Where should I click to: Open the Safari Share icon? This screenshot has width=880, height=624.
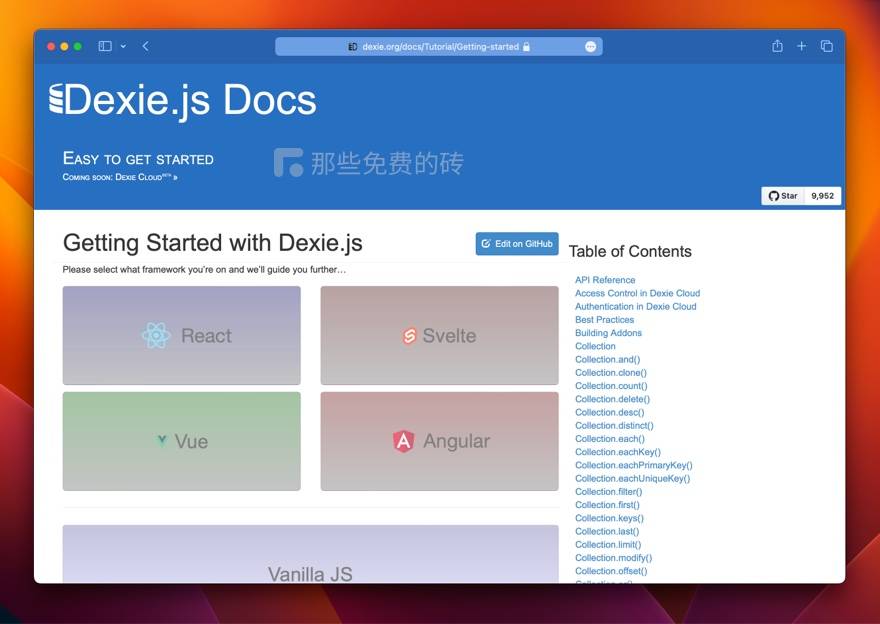(x=777, y=46)
